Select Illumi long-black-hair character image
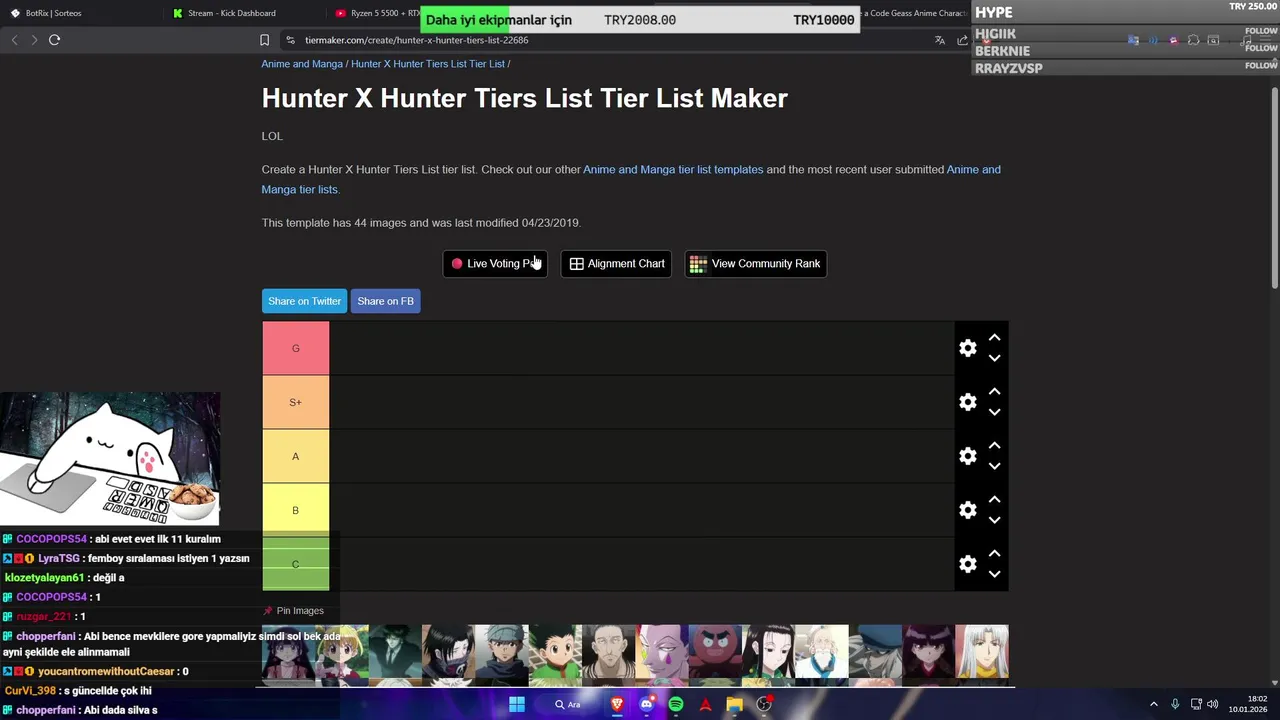Viewport: 1280px width, 720px height. [768, 652]
